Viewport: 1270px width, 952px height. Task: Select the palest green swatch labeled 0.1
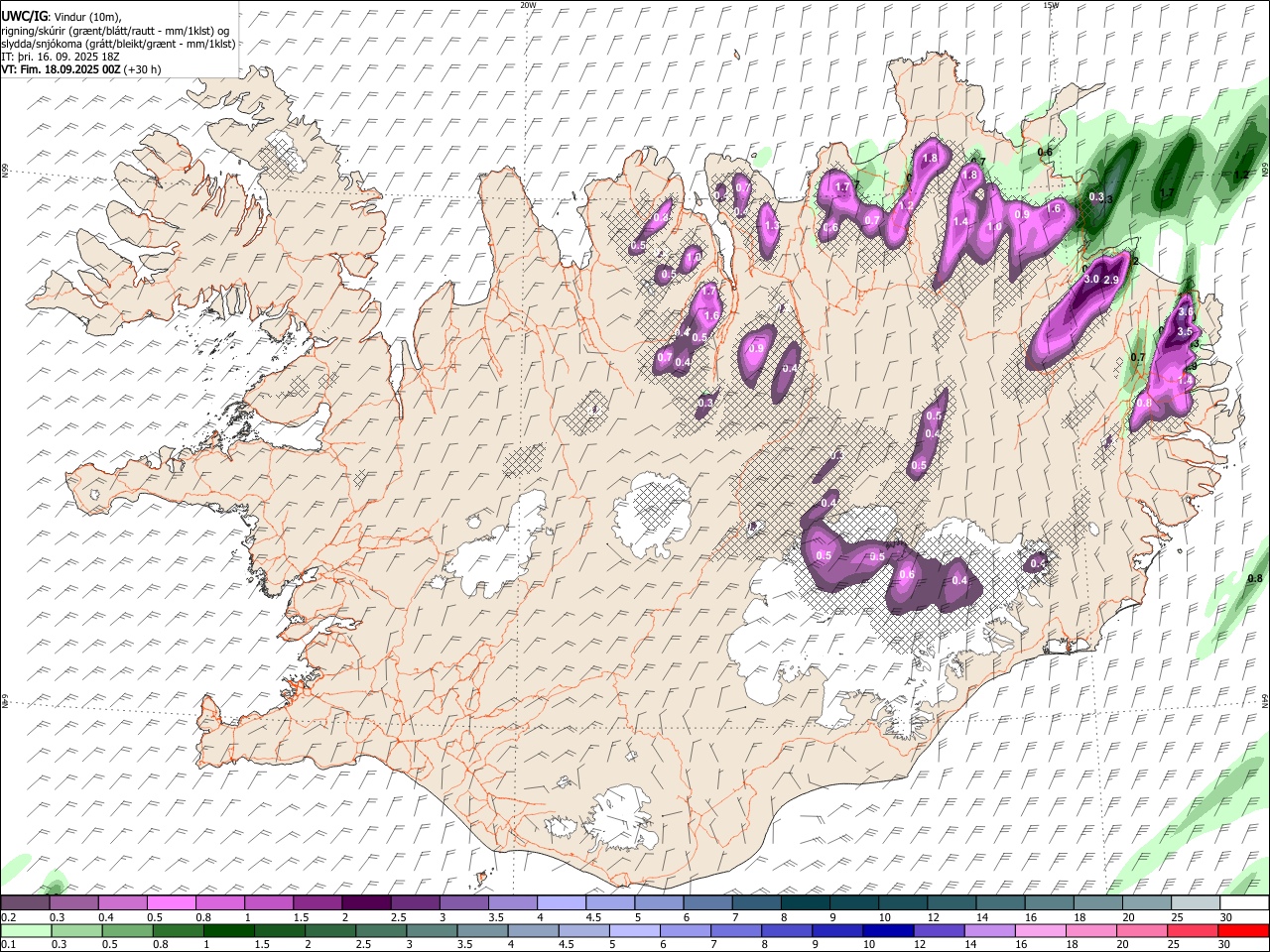(x=26, y=930)
